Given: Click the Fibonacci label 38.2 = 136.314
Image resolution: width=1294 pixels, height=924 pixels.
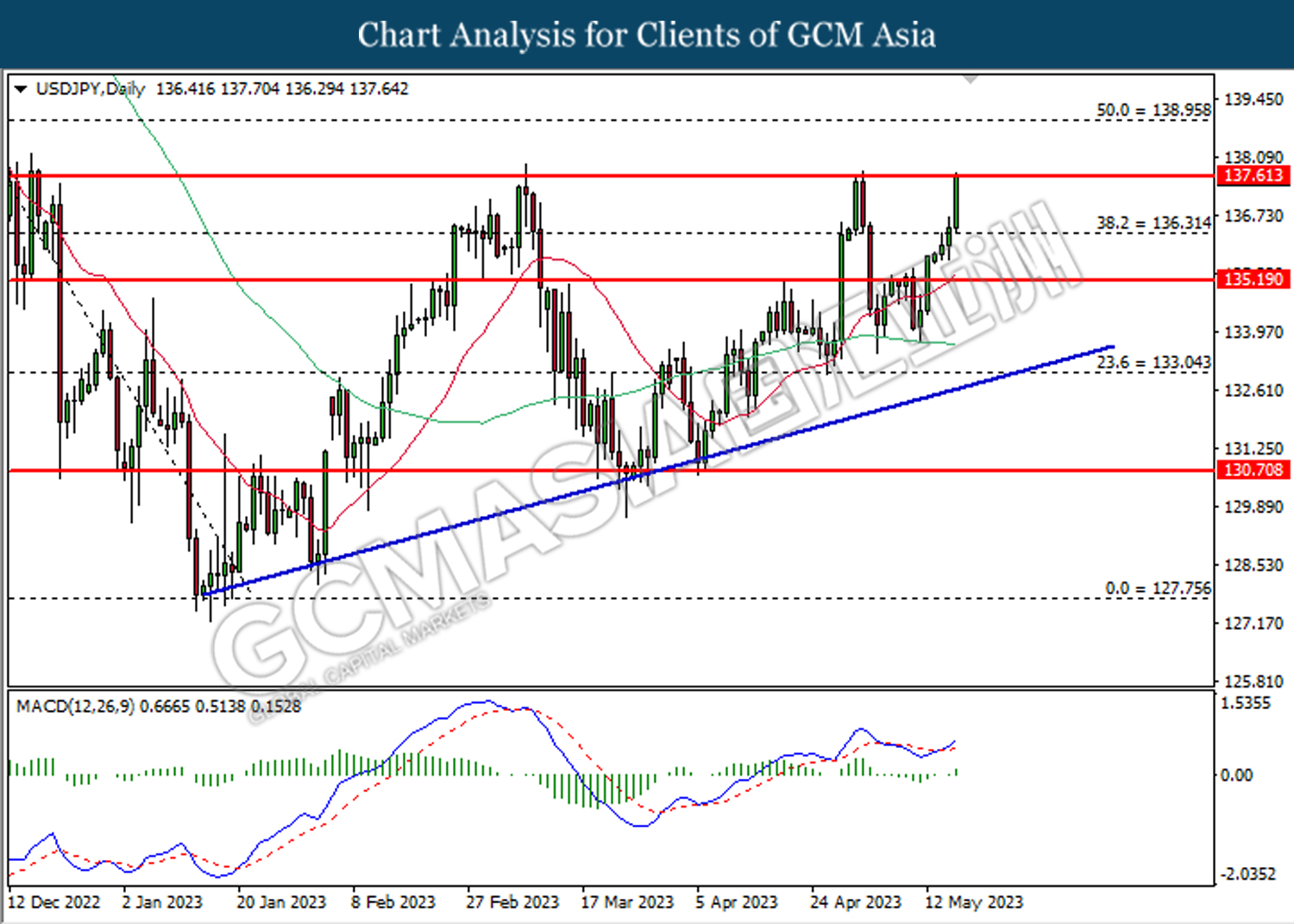Looking at the screenshot, I should pyautogui.click(x=1153, y=223).
